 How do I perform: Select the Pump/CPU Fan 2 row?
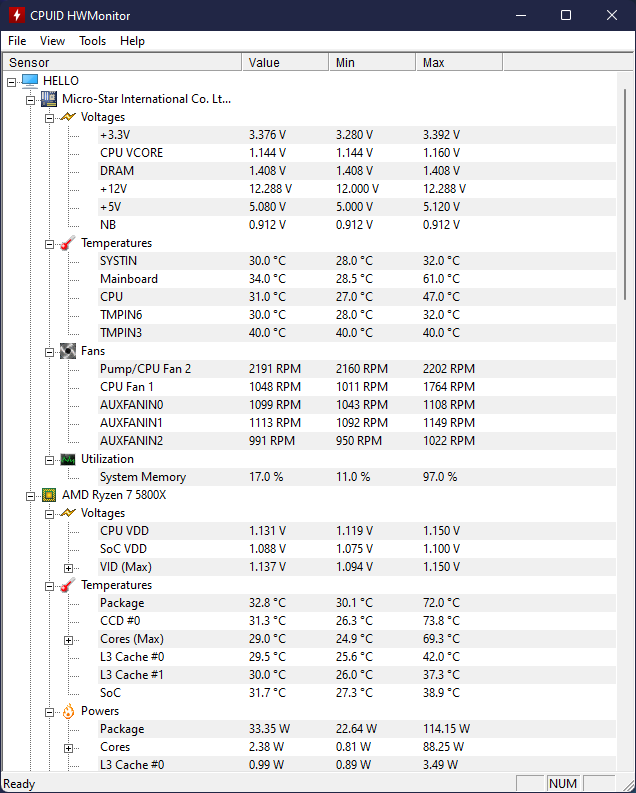coord(357,369)
